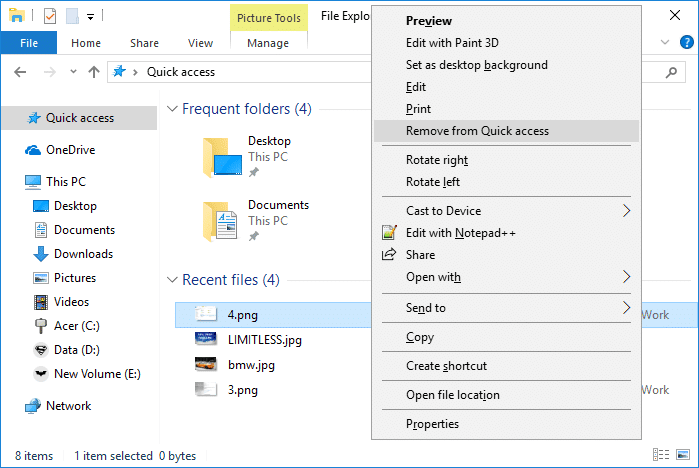This screenshot has height=468, width=699.
Task: Open recent locations dropdown arrow
Action: 73,72
